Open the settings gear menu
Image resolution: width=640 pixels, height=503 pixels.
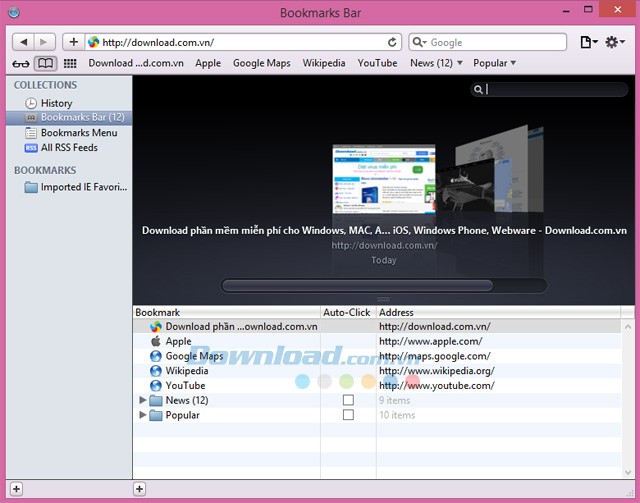(615, 42)
